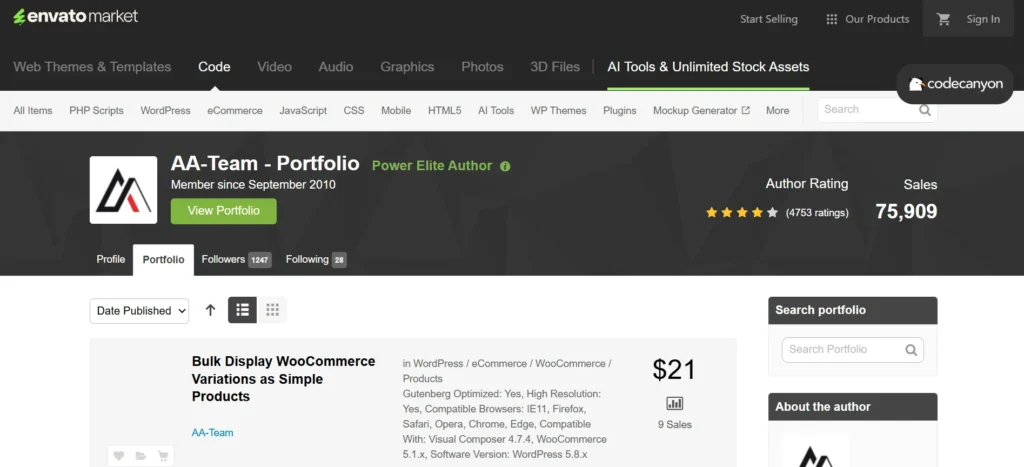Click the add to collection folder icon
The height and width of the screenshot is (467, 1024).
[140, 456]
